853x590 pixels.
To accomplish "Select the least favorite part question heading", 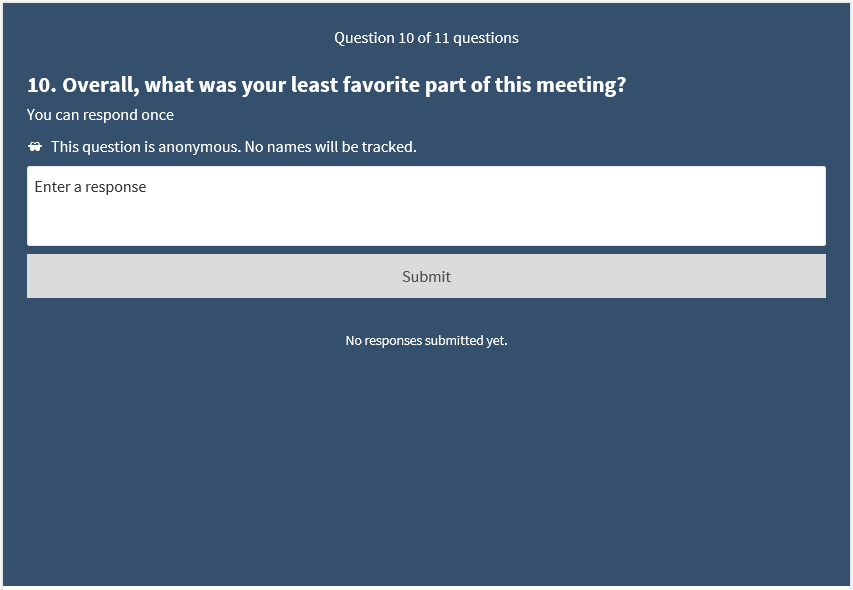I will coord(326,85).
